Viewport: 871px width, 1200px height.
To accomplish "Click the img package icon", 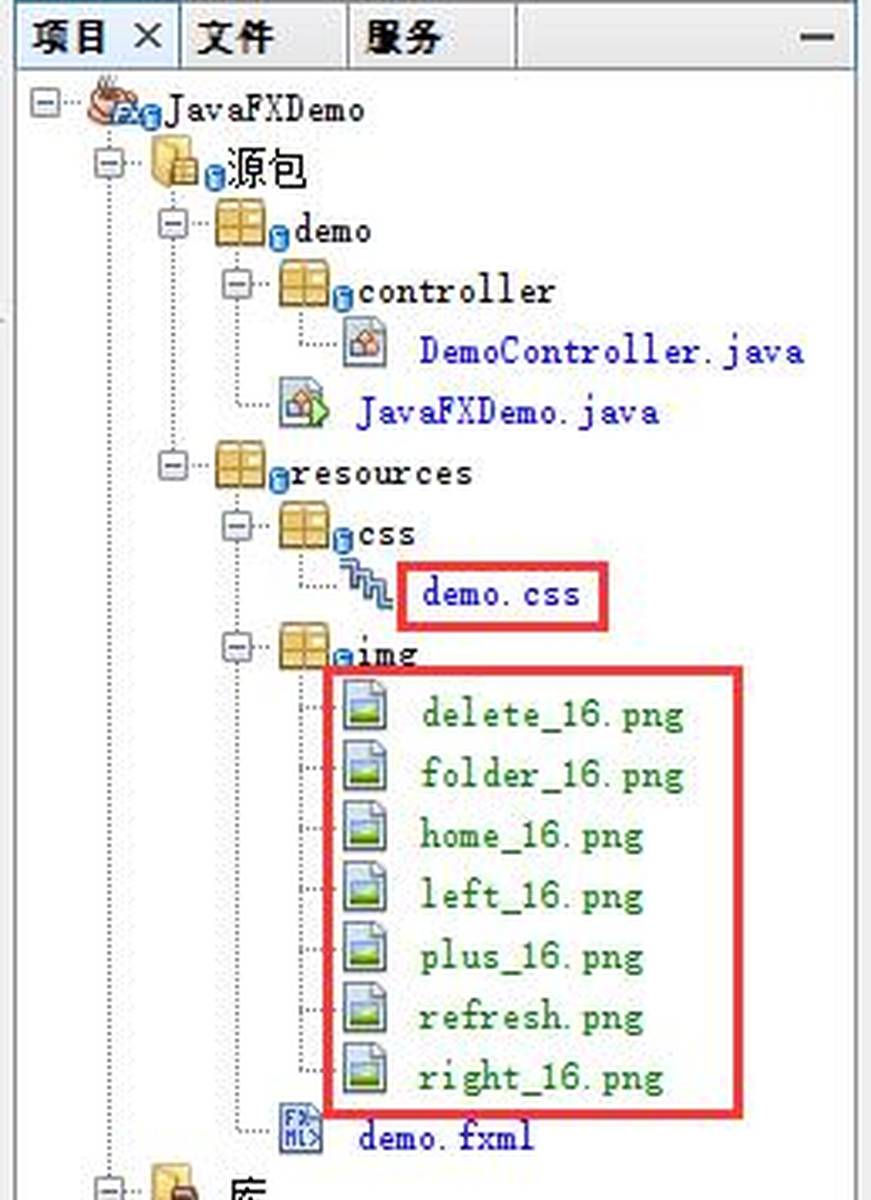I will point(304,646).
